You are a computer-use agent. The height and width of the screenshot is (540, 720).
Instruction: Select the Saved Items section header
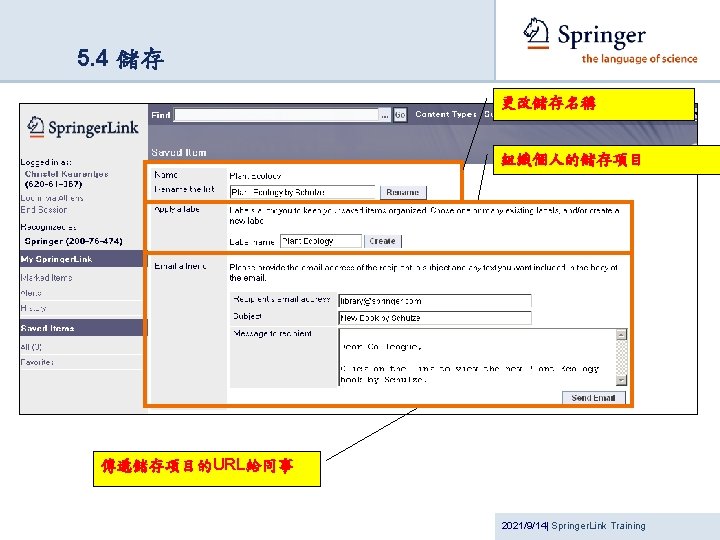(x=82, y=328)
